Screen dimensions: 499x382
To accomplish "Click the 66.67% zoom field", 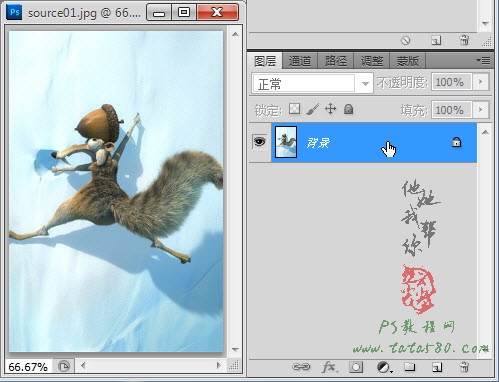I will [28, 367].
